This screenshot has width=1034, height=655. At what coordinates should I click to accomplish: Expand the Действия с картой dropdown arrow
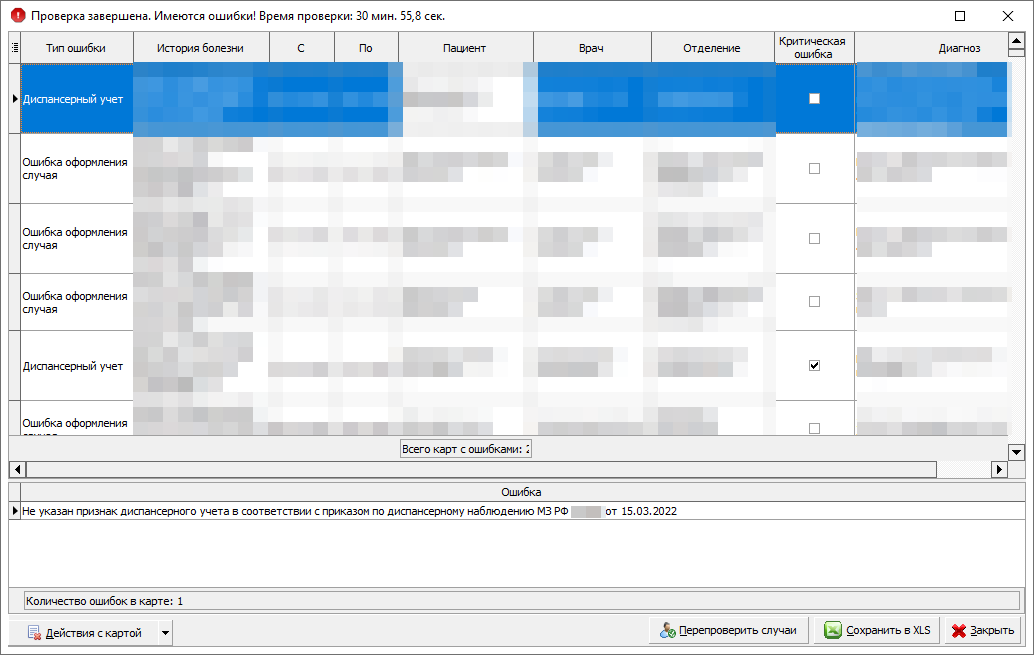coord(166,633)
